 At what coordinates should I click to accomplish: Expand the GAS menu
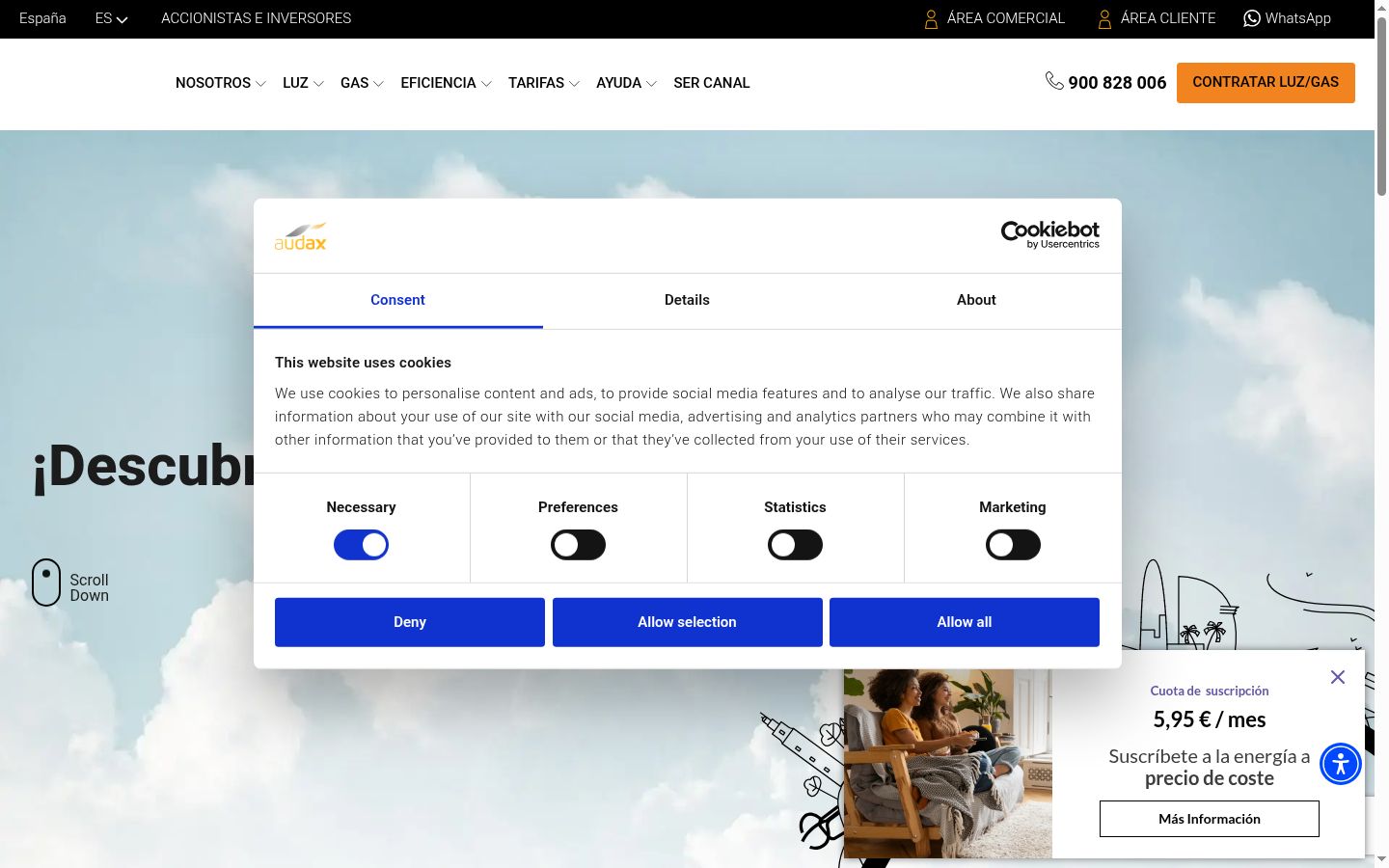coord(362,83)
